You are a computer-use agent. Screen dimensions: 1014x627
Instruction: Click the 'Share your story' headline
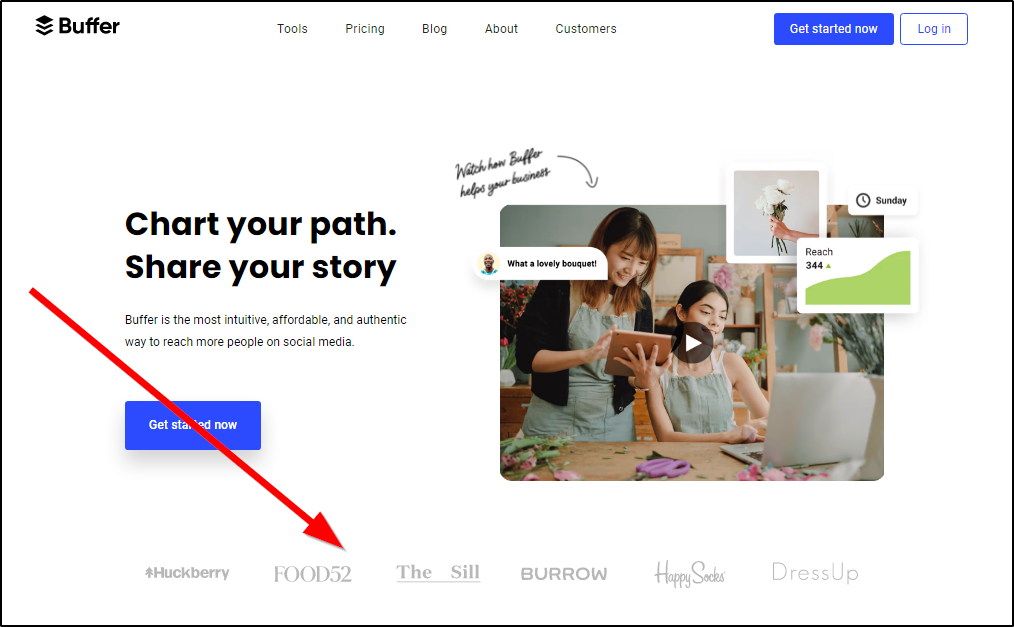(x=261, y=268)
